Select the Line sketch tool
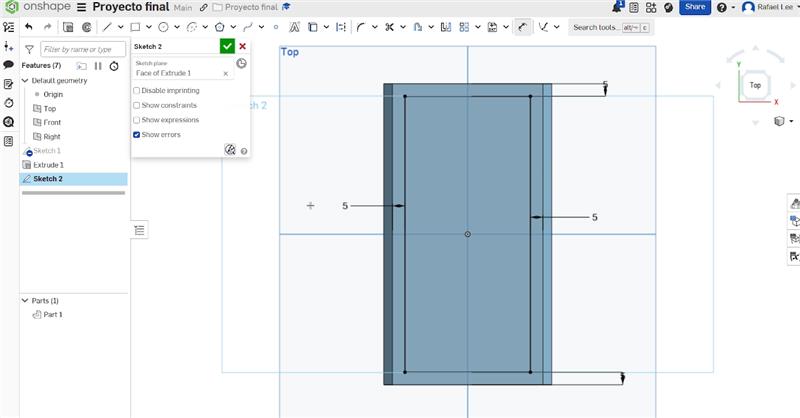This screenshot has height=418, width=800. [107, 27]
